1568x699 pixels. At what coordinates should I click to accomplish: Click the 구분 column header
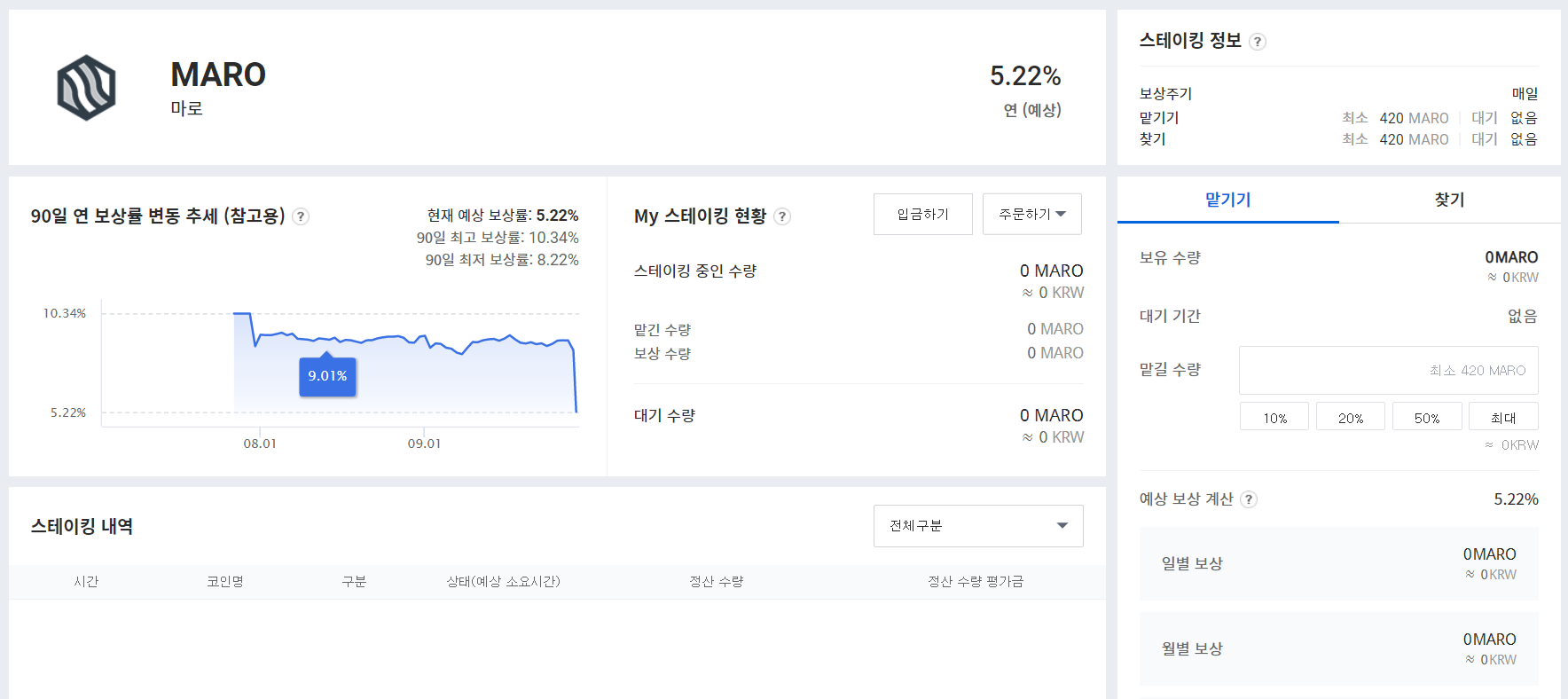354,582
